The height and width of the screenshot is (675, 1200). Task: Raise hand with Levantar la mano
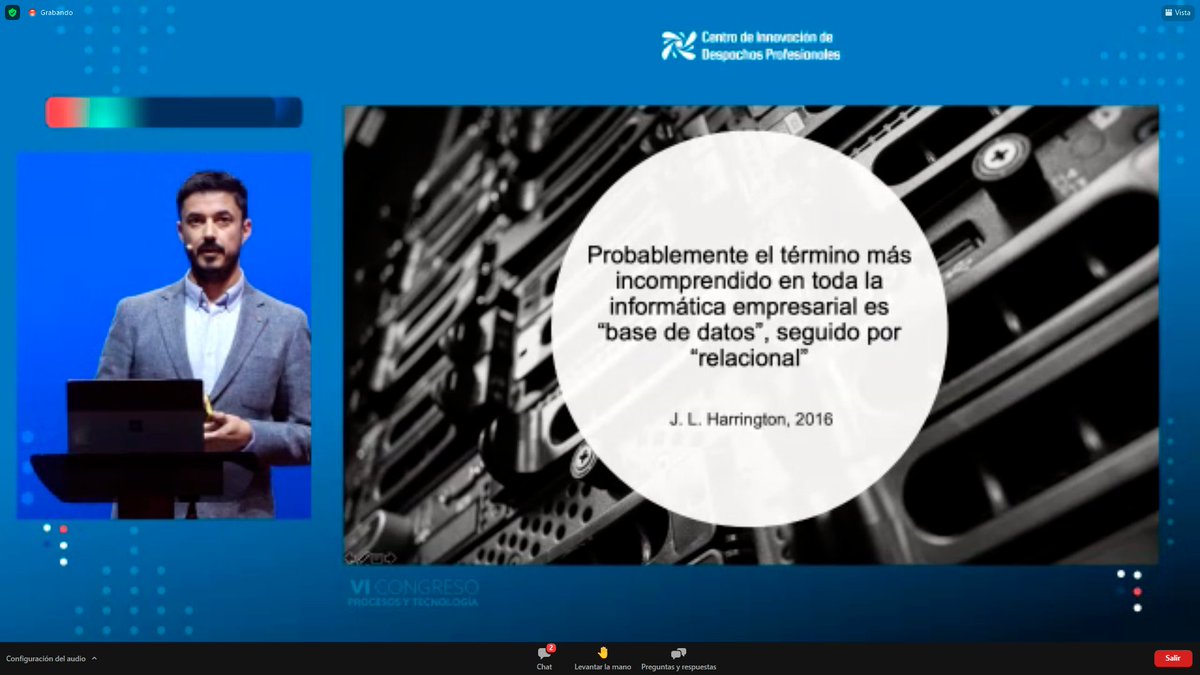[x=602, y=657]
